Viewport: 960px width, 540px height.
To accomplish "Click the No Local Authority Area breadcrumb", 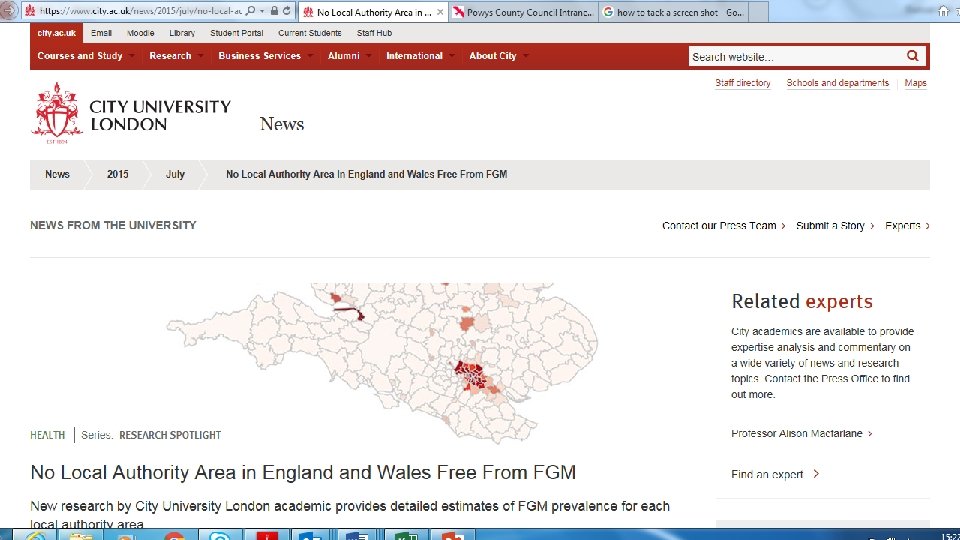I will tap(366, 174).
